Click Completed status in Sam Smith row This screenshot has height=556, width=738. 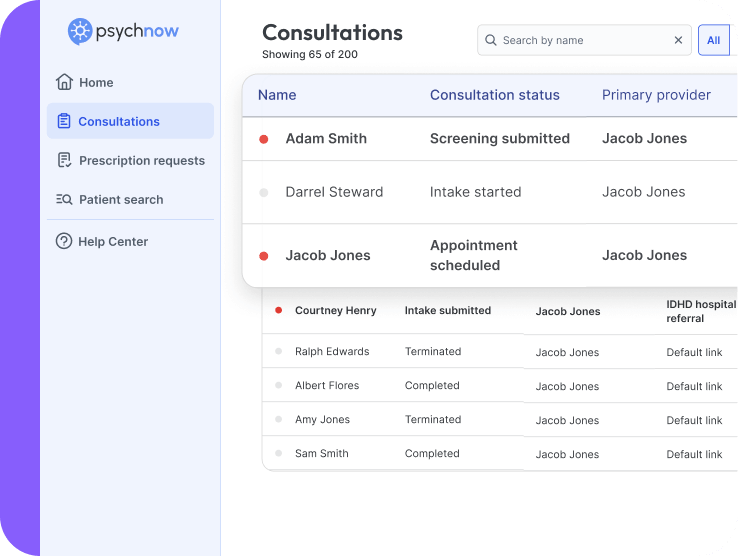pyautogui.click(x=432, y=453)
